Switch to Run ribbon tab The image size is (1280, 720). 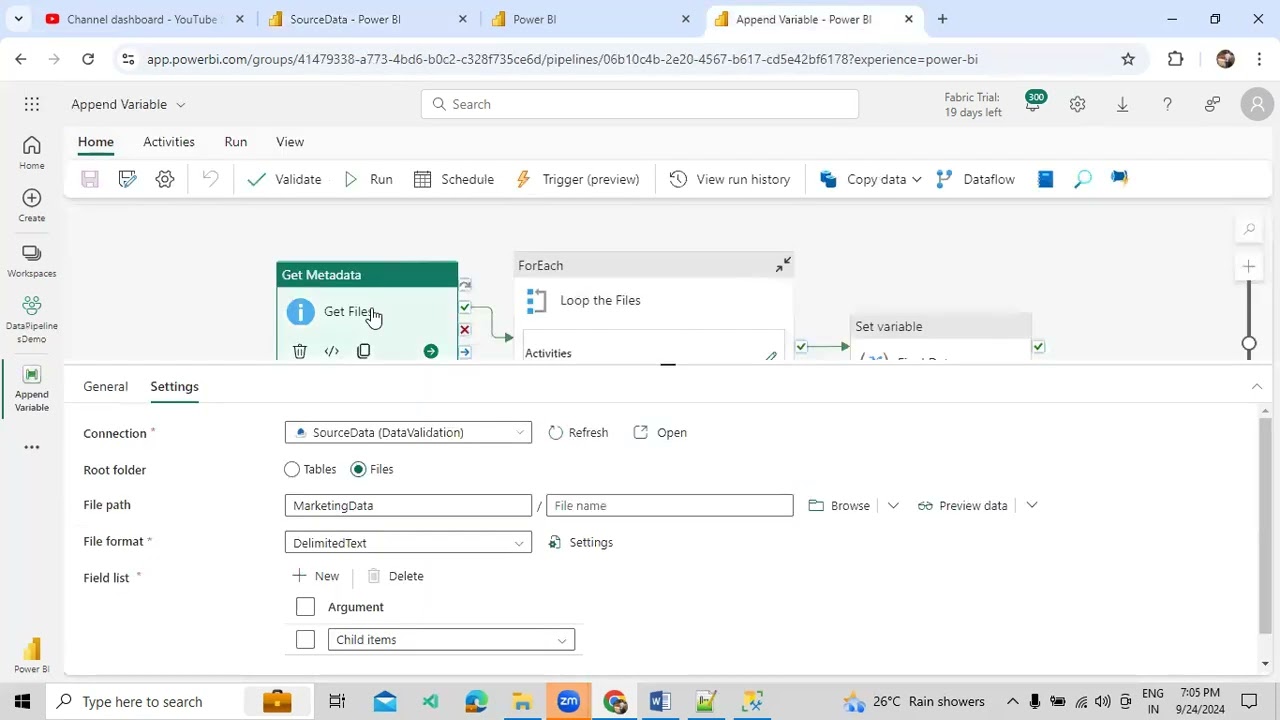pyautogui.click(x=236, y=142)
